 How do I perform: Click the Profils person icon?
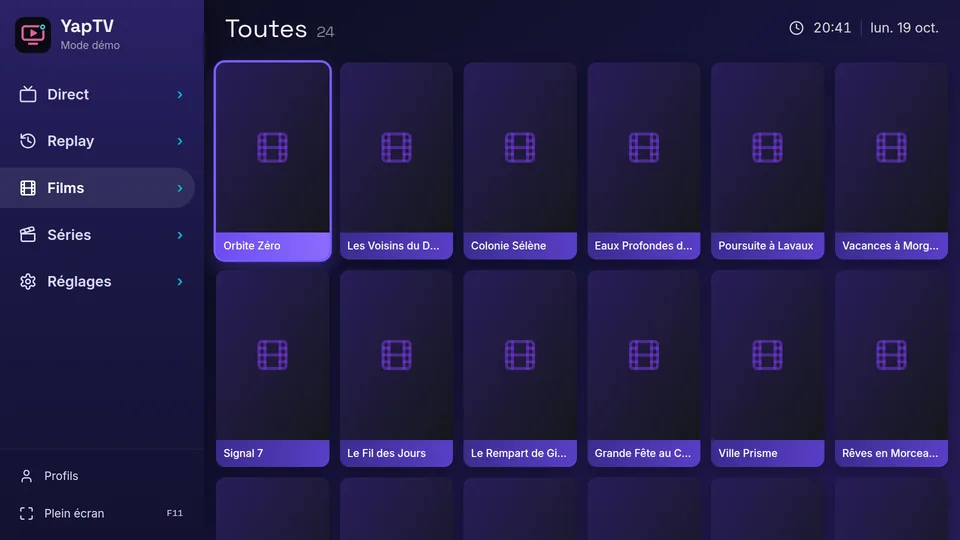(26, 476)
